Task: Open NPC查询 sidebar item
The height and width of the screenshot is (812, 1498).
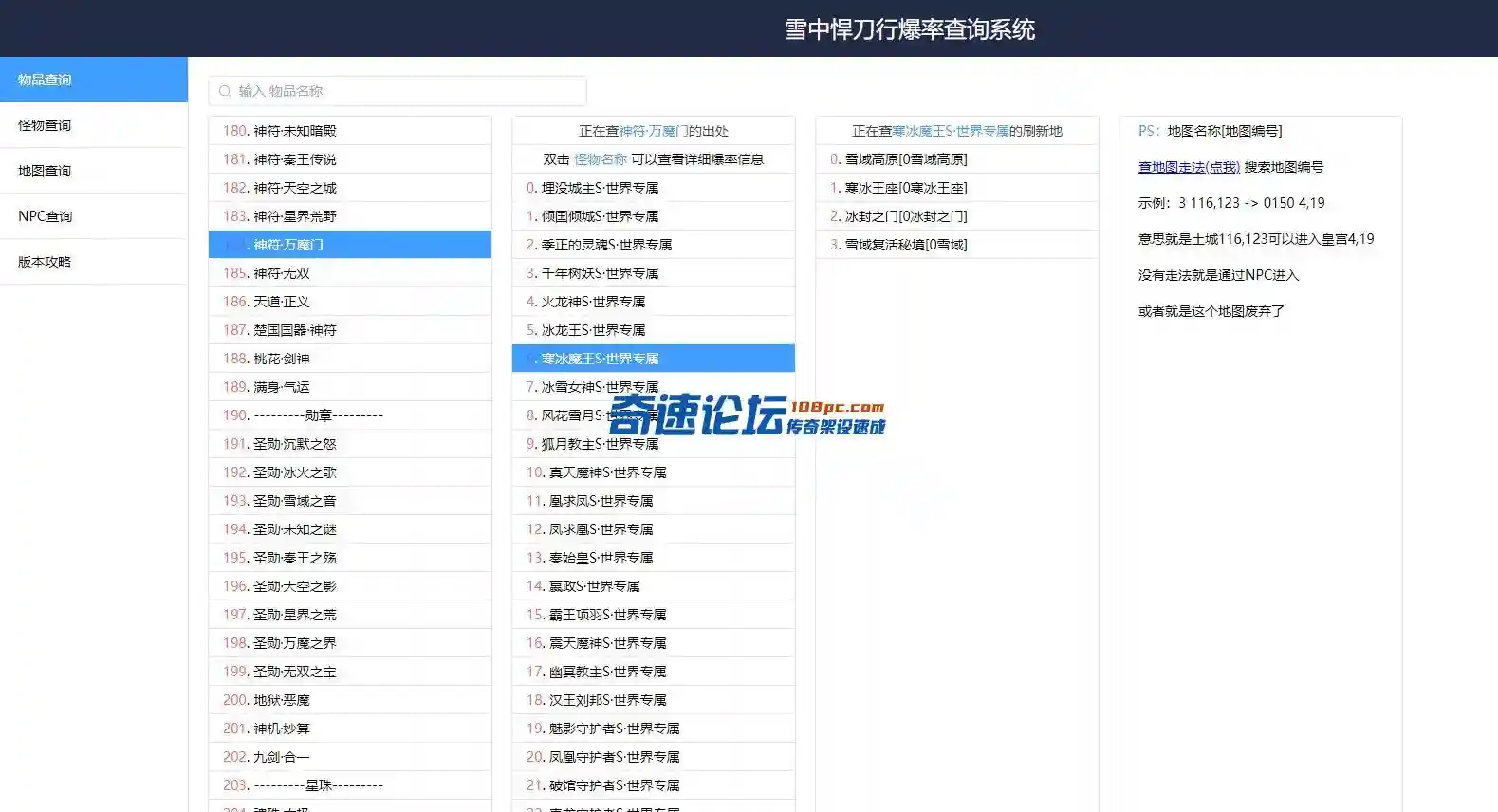Action: (x=94, y=216)
